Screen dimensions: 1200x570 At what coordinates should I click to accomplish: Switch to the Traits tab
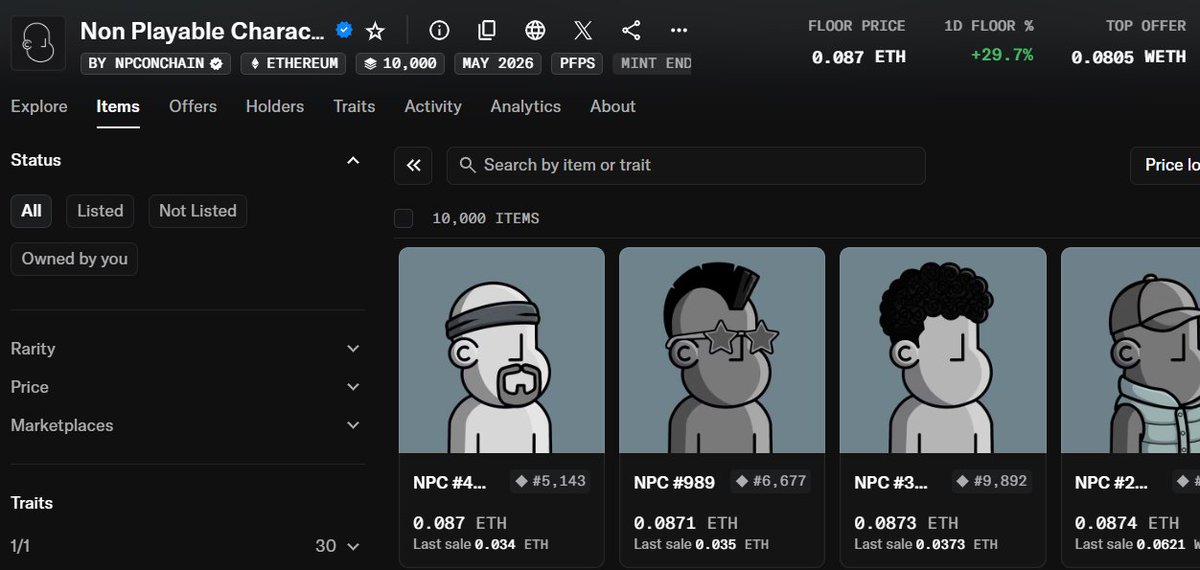click(354, 106)
